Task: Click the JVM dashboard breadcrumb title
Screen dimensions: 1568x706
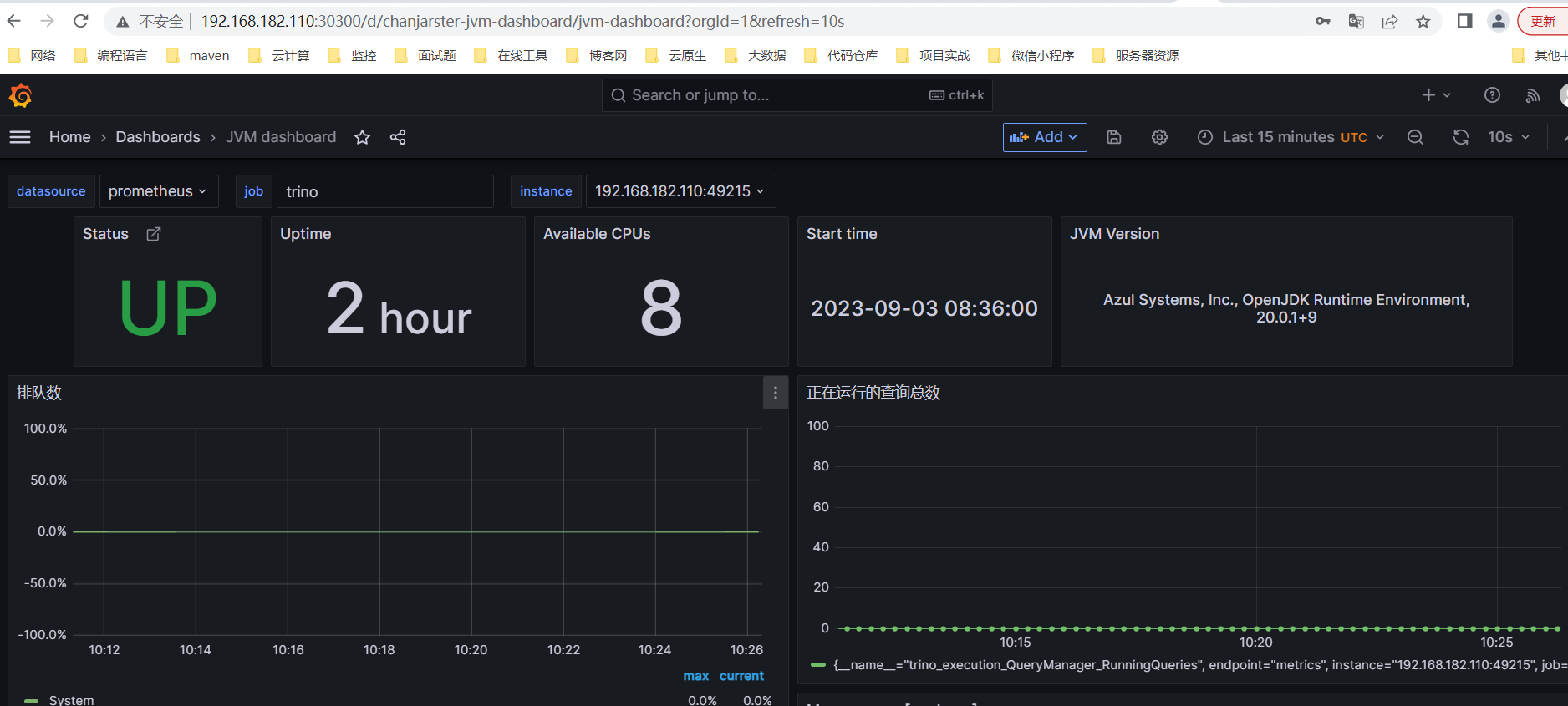Action: (281, 137)
